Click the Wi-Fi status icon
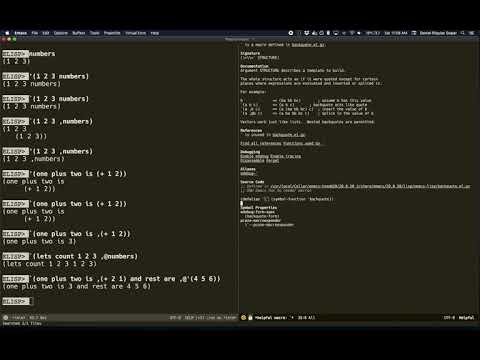480x360 pixels. pyautogui.click(x=351, y=33)
